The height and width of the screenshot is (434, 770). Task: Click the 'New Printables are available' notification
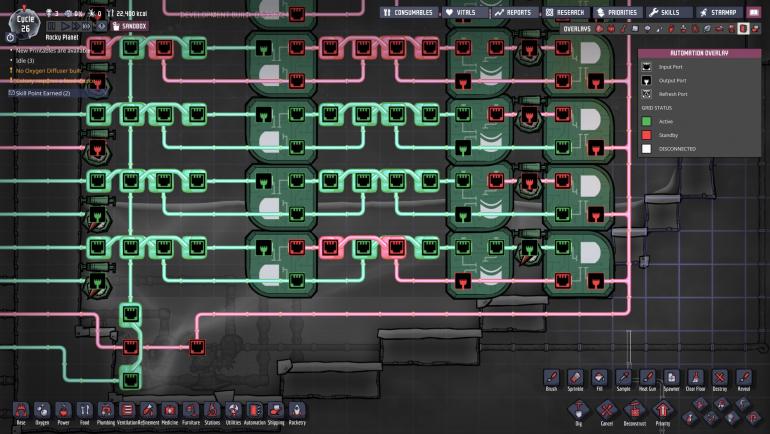point(51,51)
